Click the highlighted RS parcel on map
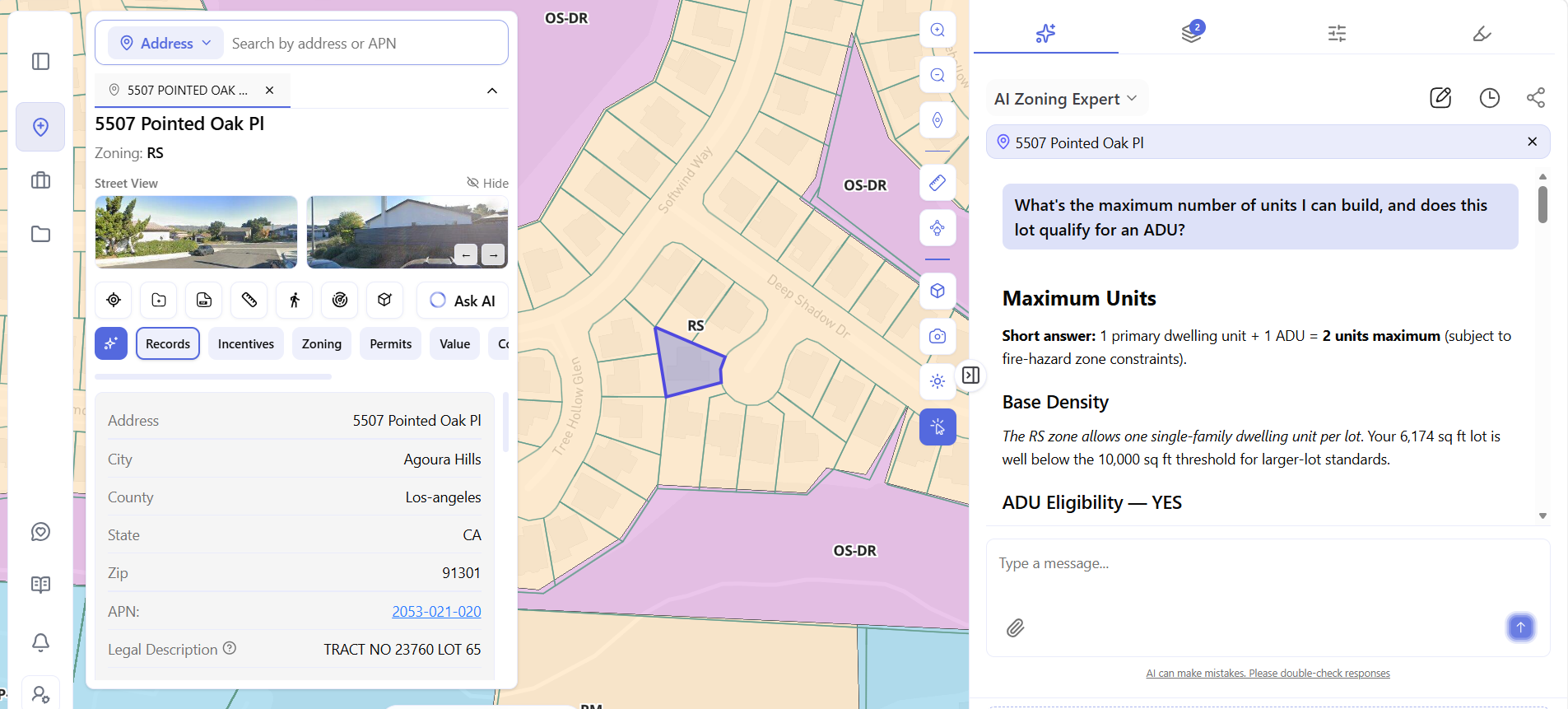The image size is (1568, 709). (690, 363)
